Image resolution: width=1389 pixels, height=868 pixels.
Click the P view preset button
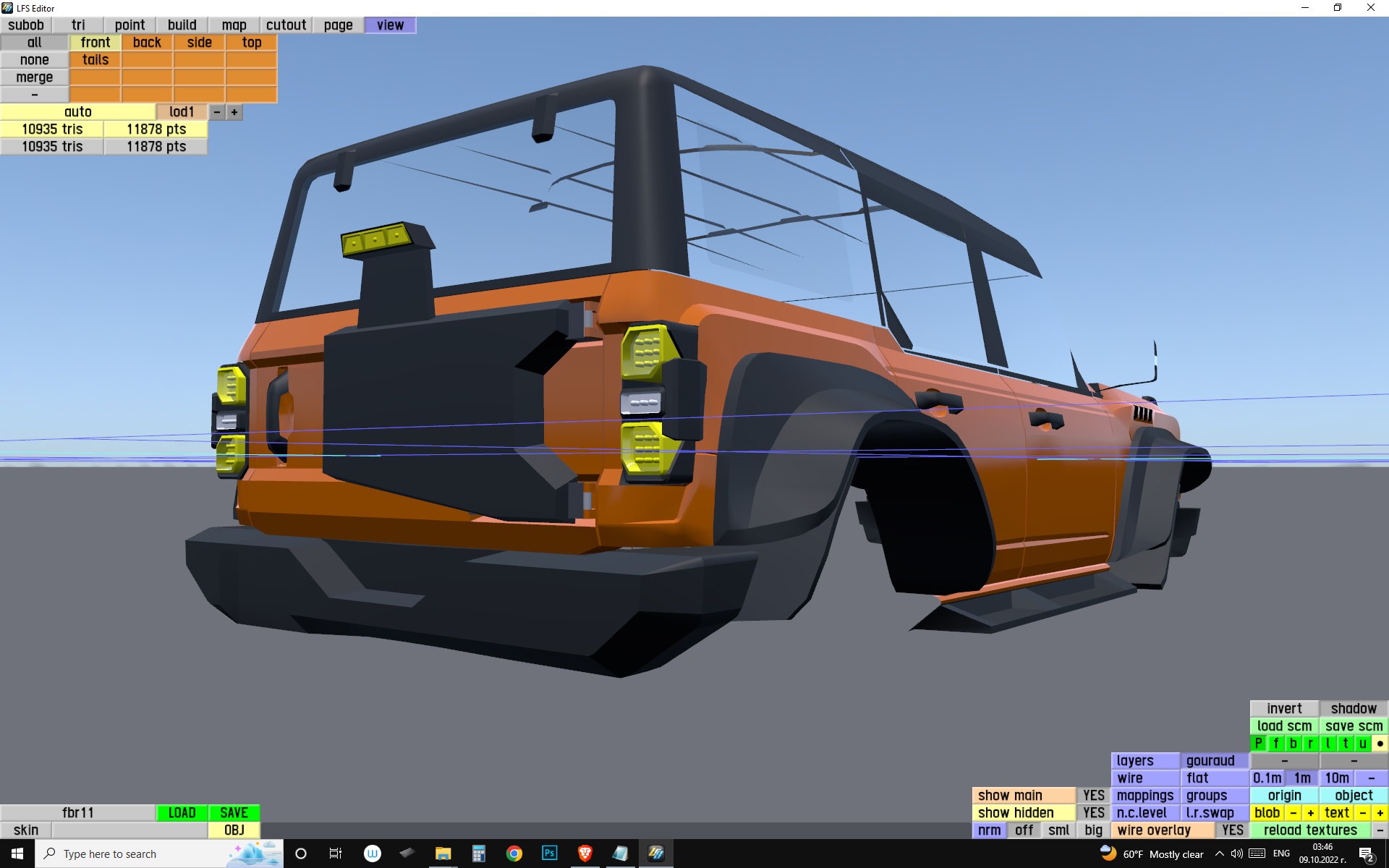1258,743
